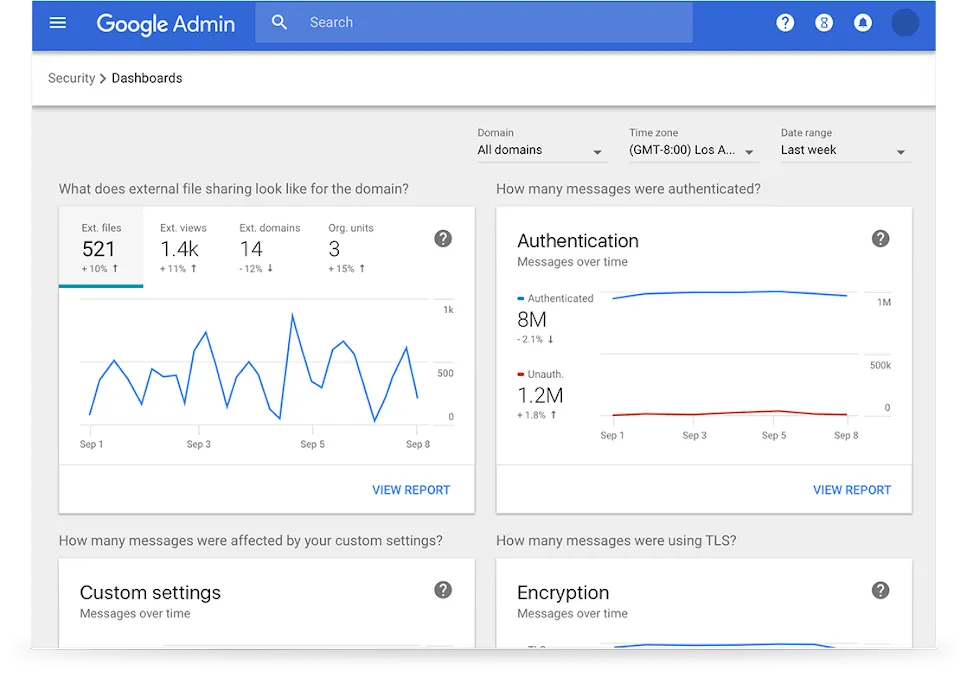
Task: Click help icon on Custom settings card
Action: 443,590
